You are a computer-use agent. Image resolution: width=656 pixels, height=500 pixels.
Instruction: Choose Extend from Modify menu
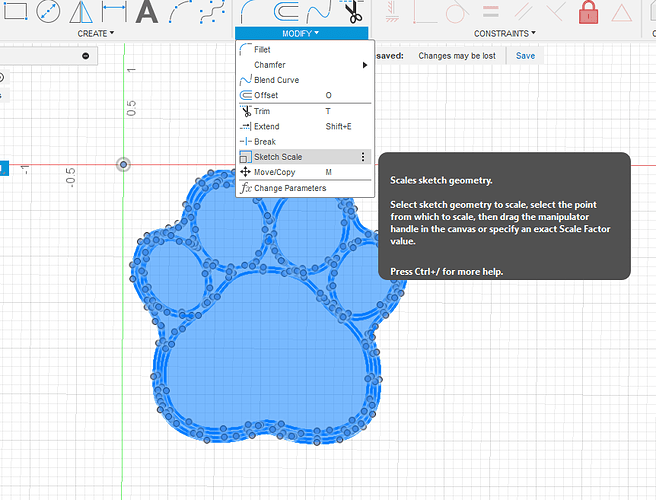click(305, 126)
